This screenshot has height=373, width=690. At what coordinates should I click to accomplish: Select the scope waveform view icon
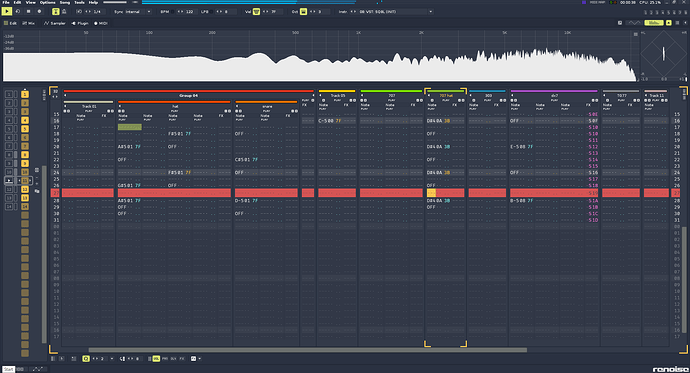click(x=634, y=22)
